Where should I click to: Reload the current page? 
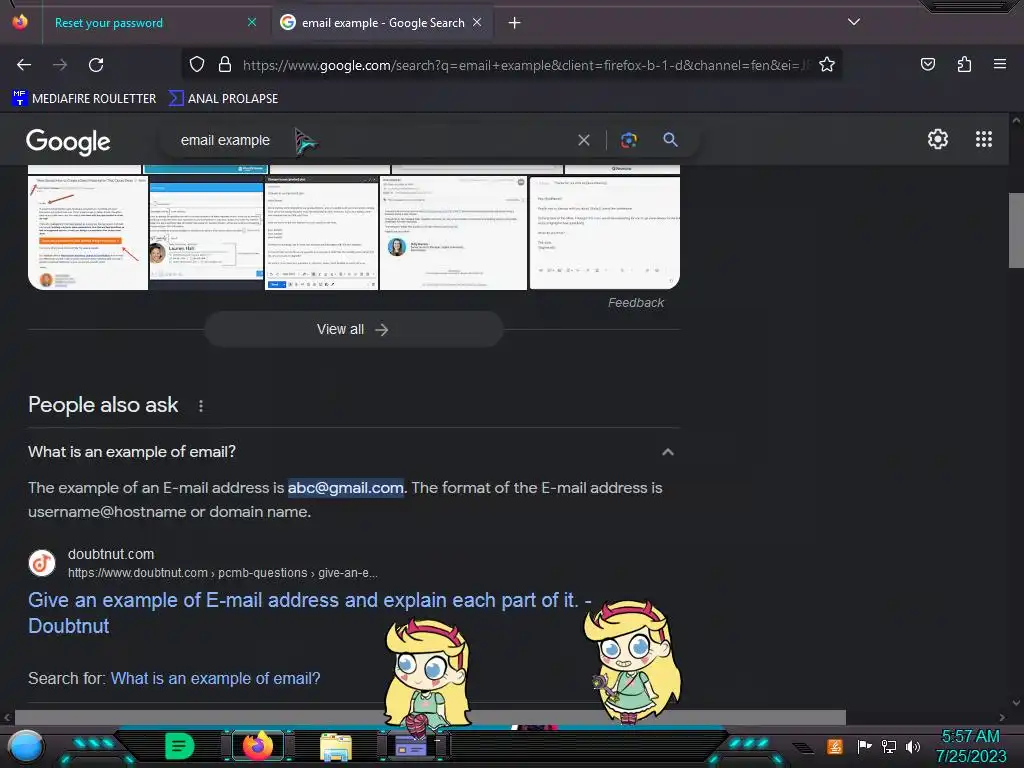tap(96, 65)
